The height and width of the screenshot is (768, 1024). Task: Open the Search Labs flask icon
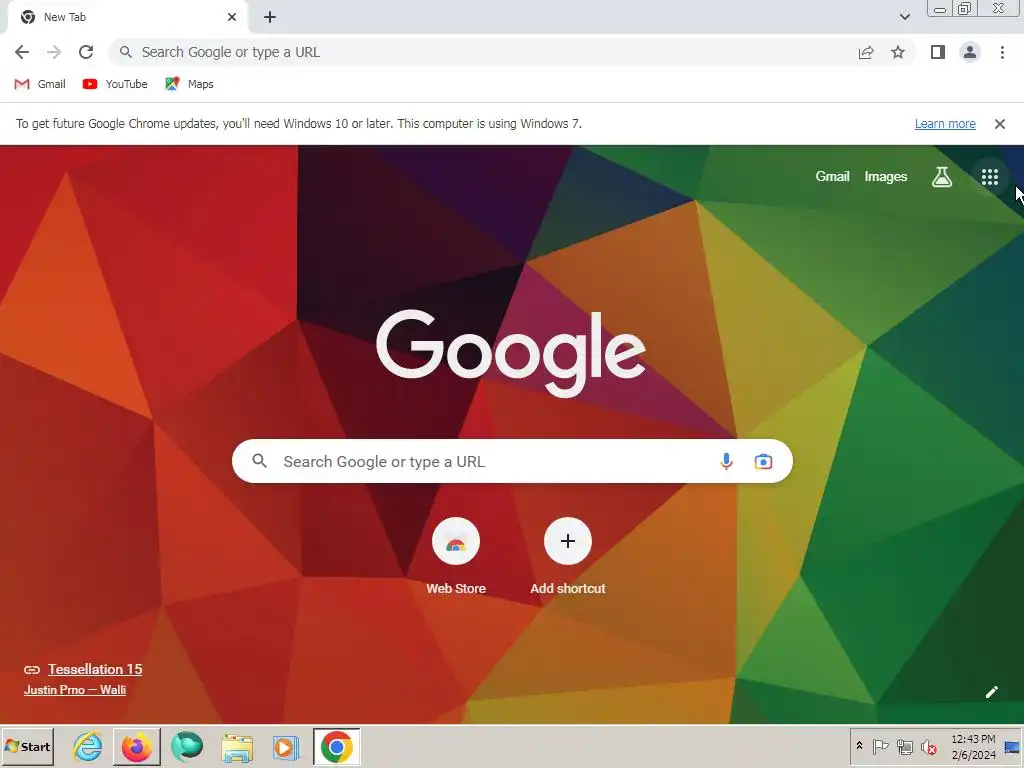pyautogui.click(x=942, y=176)
